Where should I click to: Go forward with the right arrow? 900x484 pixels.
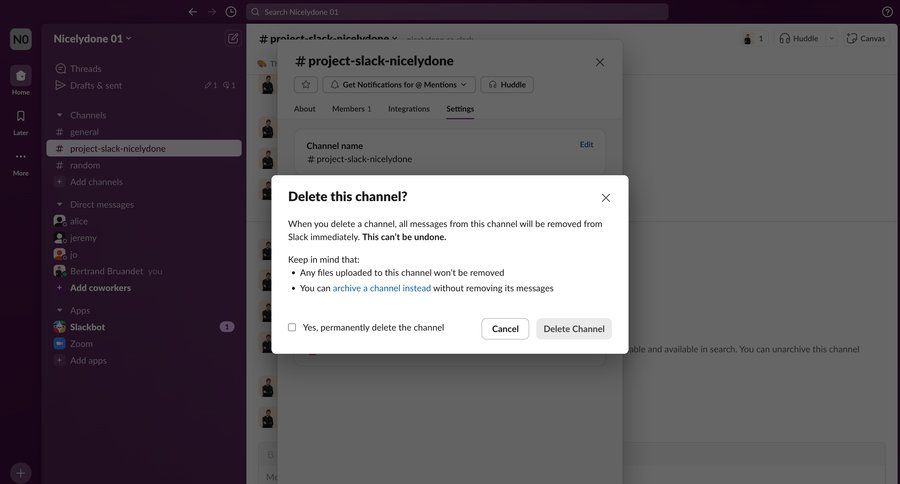click(212, 11)
